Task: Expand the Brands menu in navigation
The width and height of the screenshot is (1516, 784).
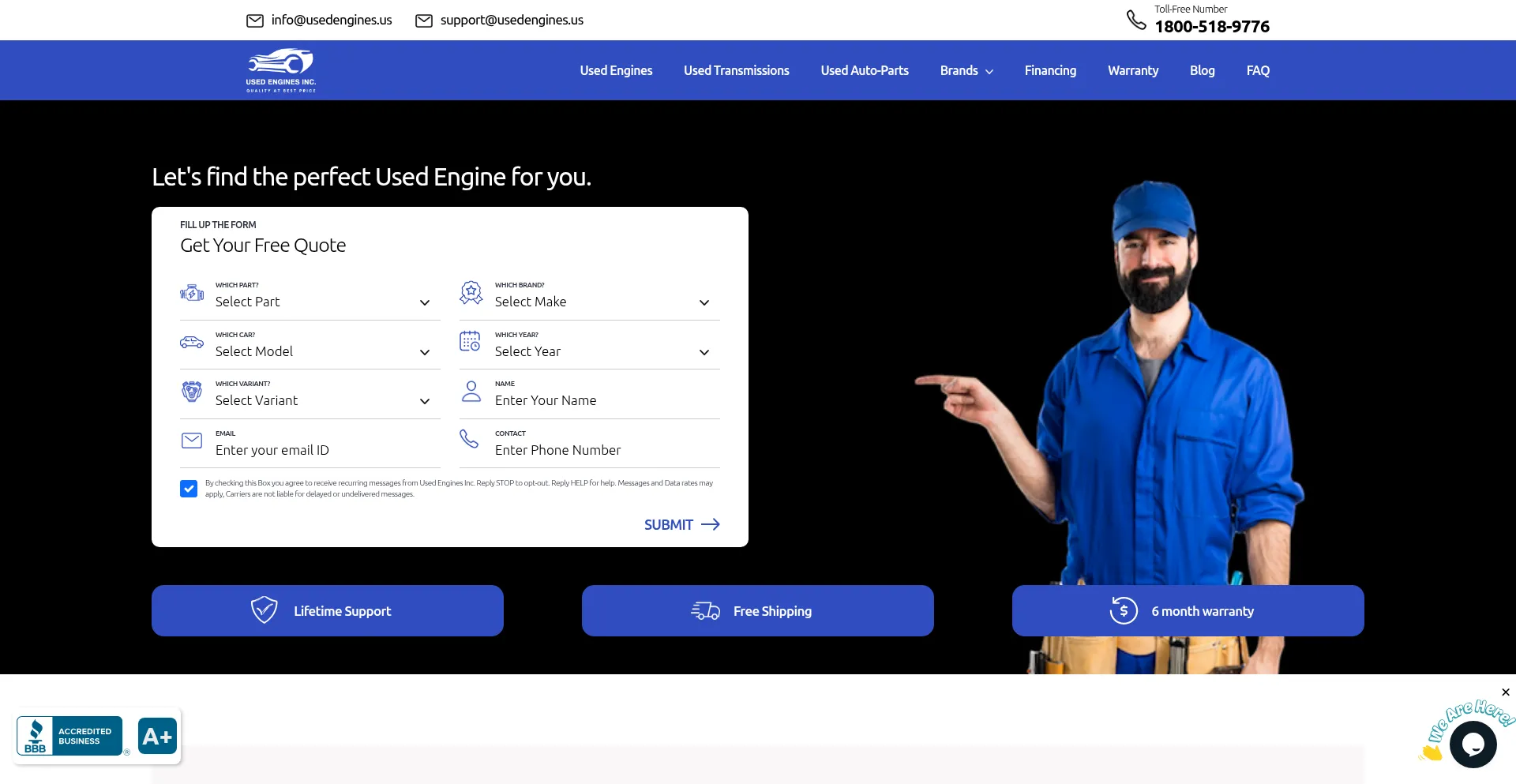Action: (x=966, y=70)
